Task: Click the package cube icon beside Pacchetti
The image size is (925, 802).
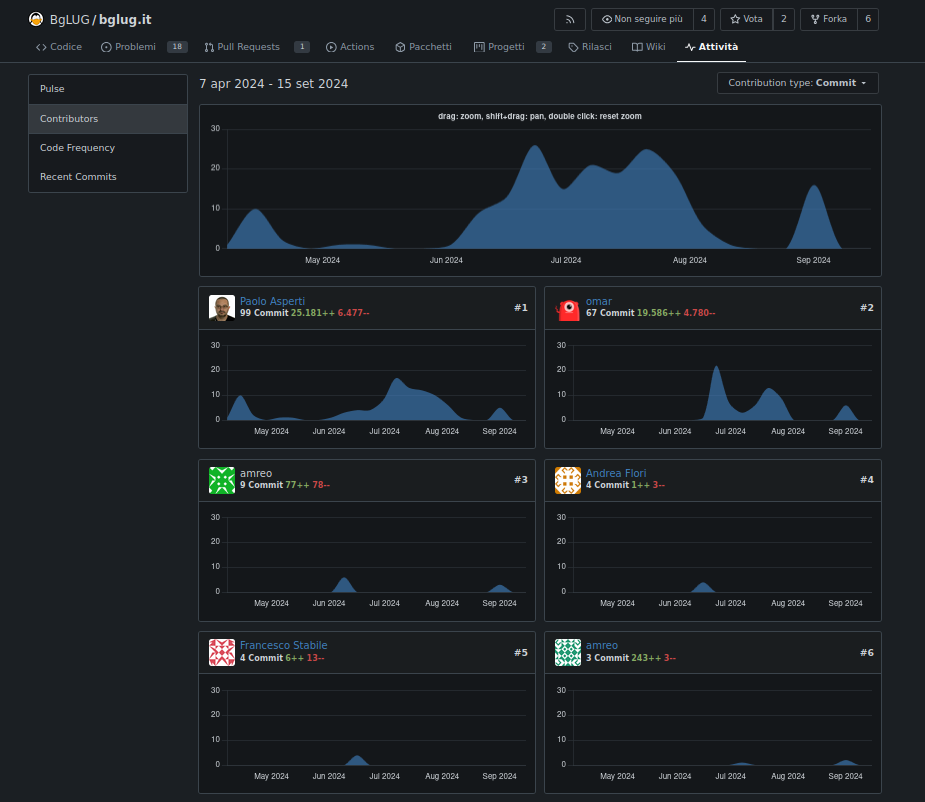Action: click(400, 47)
